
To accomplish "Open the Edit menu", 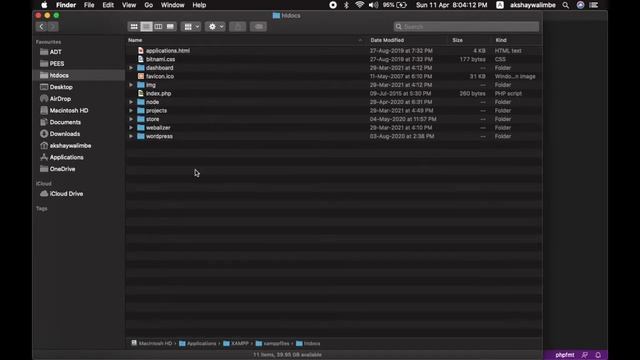I will pyautogui.click(x=108, y=5).
